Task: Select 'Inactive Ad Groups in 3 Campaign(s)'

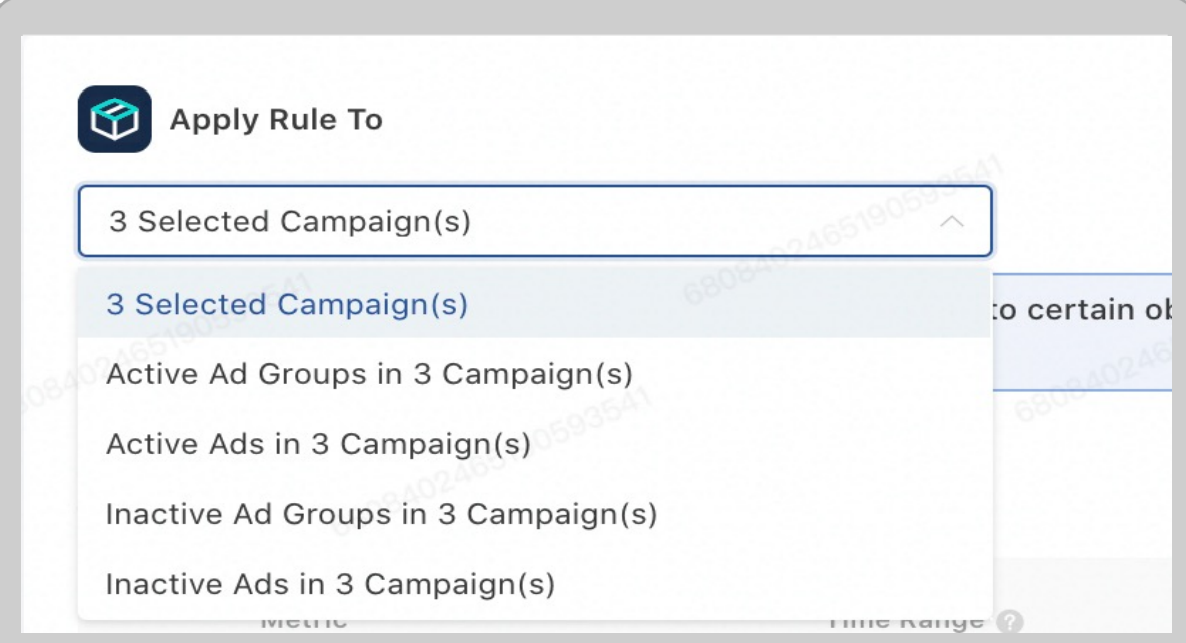Action: click(x=381, y=514)
